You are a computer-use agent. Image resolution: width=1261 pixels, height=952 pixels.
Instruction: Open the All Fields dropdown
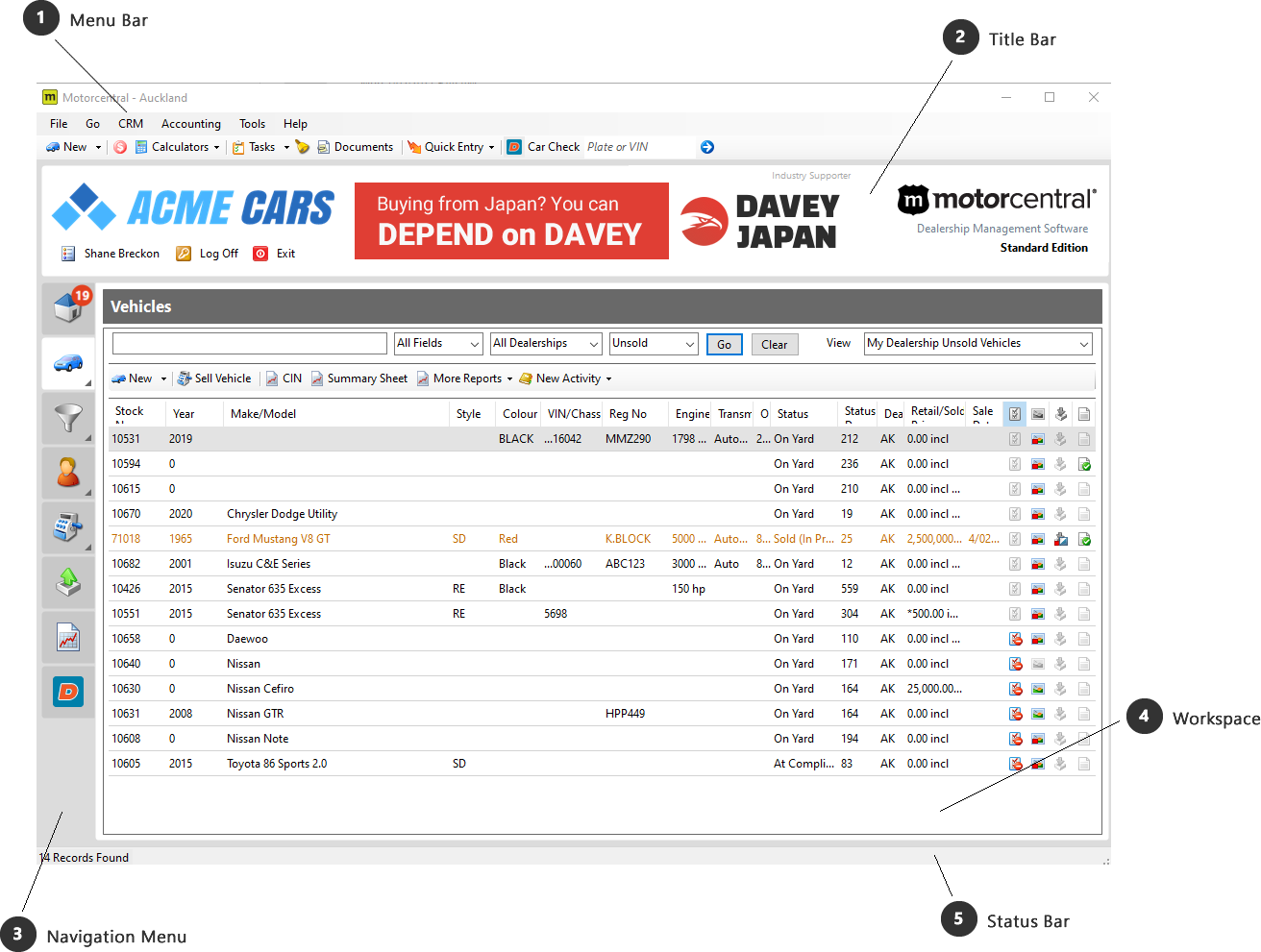[439, 344]
